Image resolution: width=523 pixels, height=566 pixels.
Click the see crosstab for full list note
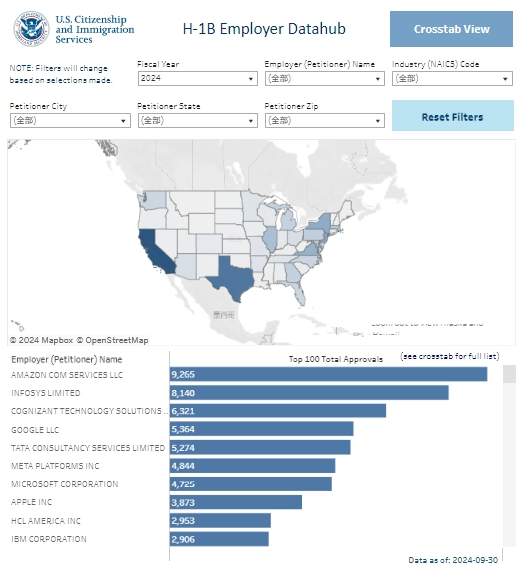click(450, 356)
